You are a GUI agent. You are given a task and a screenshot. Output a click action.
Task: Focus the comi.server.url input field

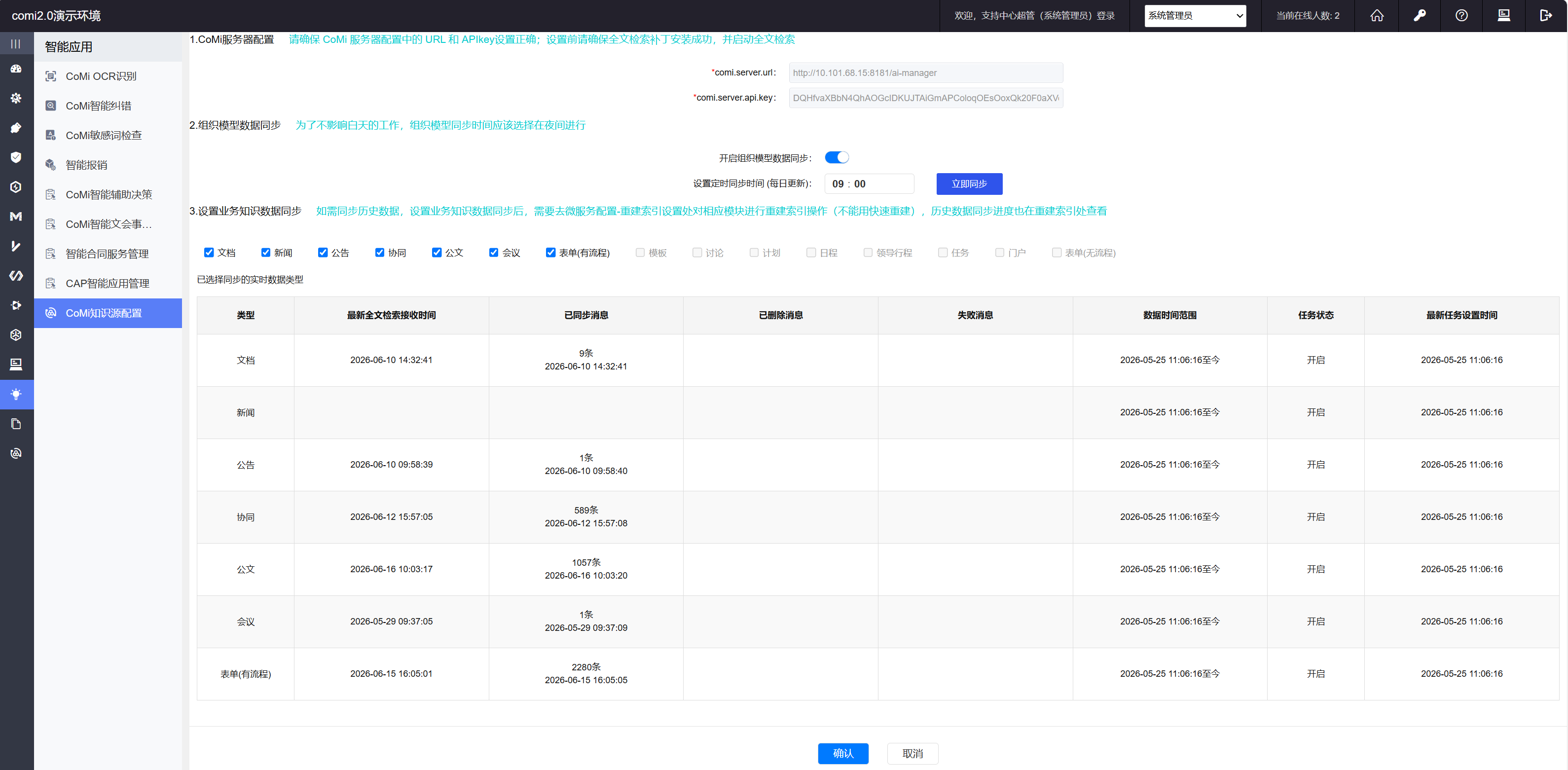(925, 73)
